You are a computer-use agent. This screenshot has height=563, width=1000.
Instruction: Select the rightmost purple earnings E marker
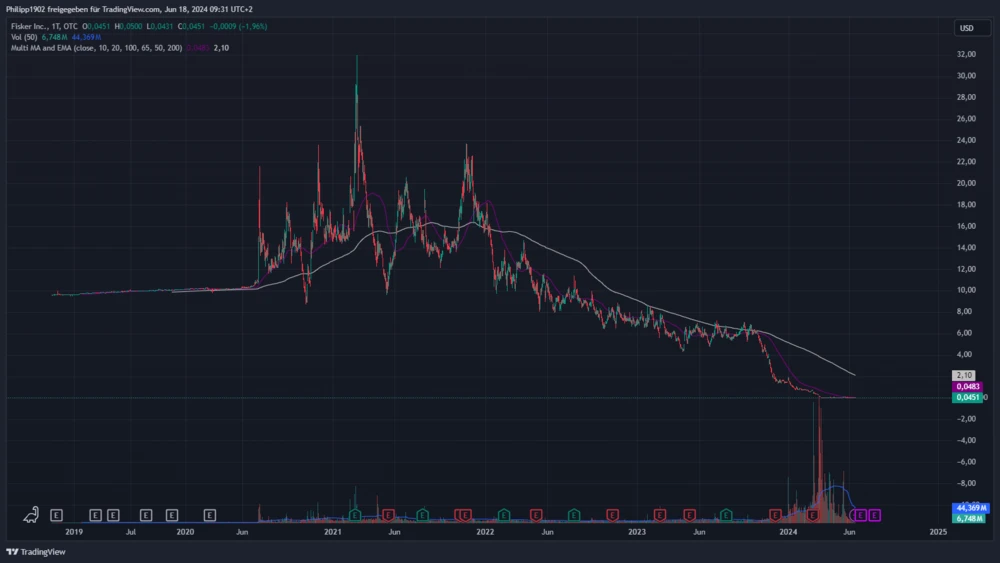coord(875,515)
